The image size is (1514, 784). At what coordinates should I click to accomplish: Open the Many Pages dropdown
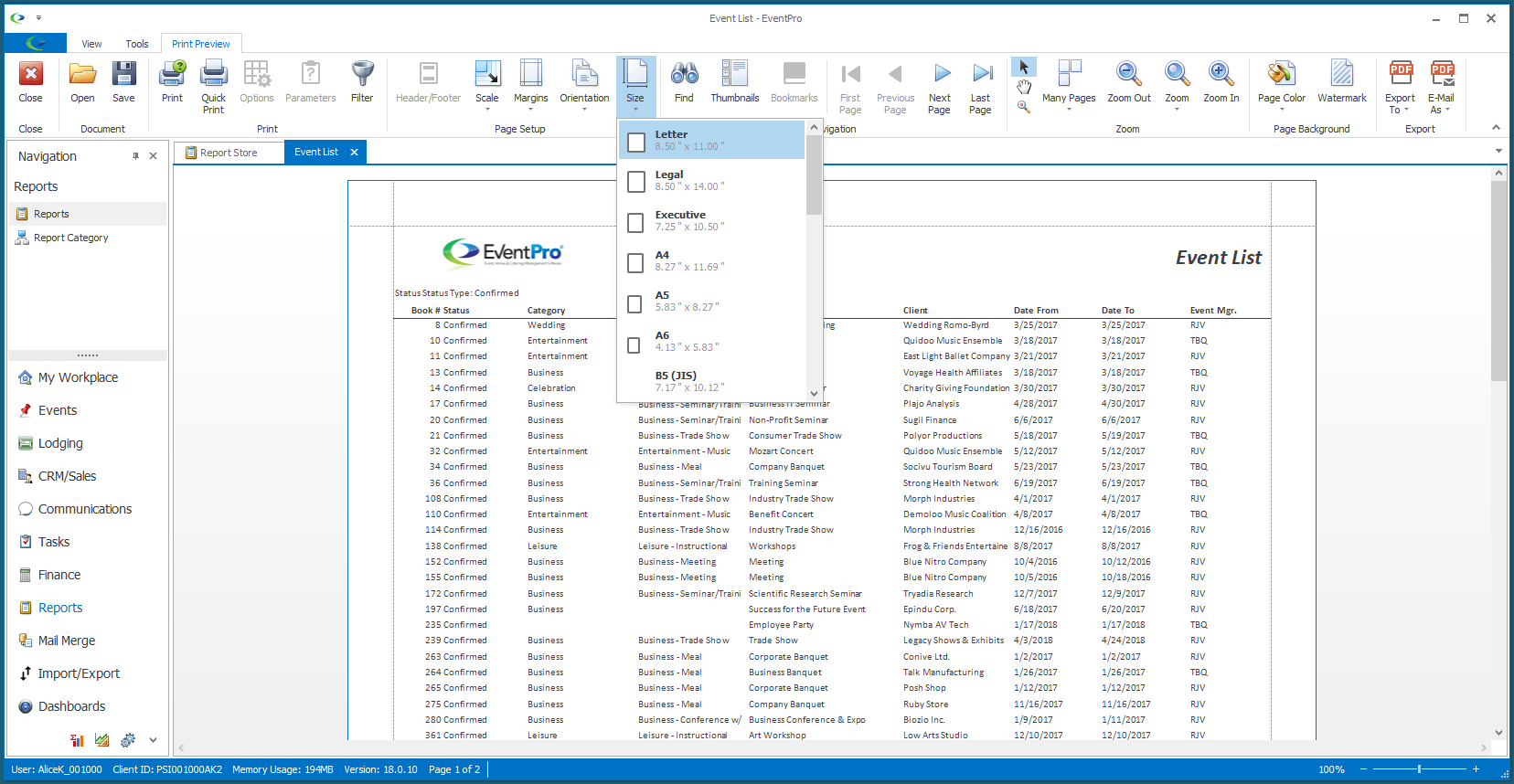[1069, 87]
